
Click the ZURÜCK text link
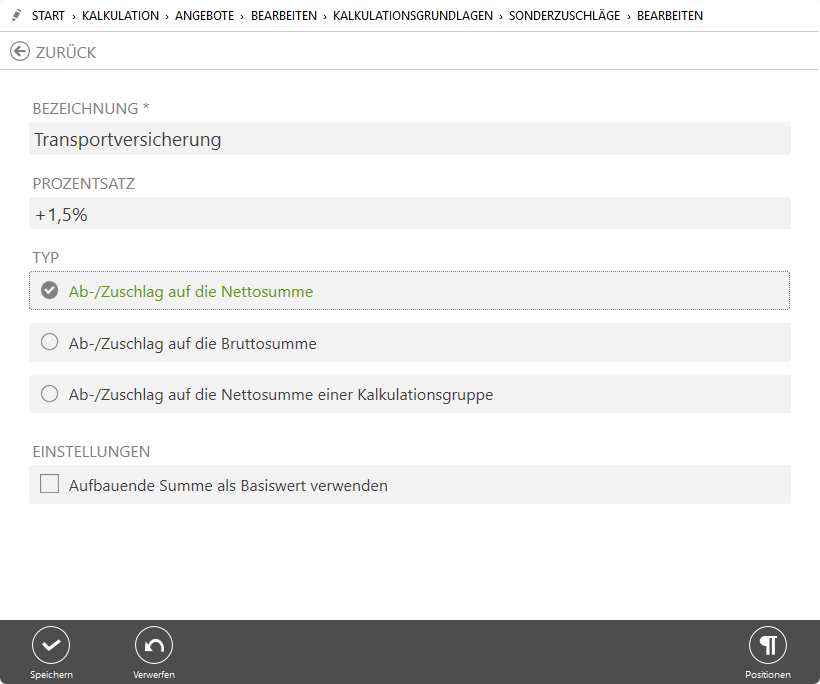tap(66, 52)
